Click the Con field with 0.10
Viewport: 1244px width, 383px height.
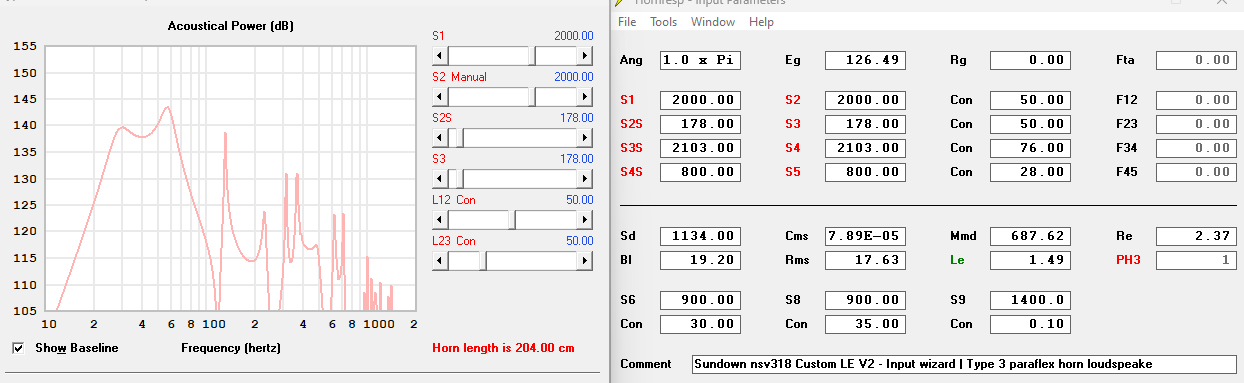coord(1030,324)
